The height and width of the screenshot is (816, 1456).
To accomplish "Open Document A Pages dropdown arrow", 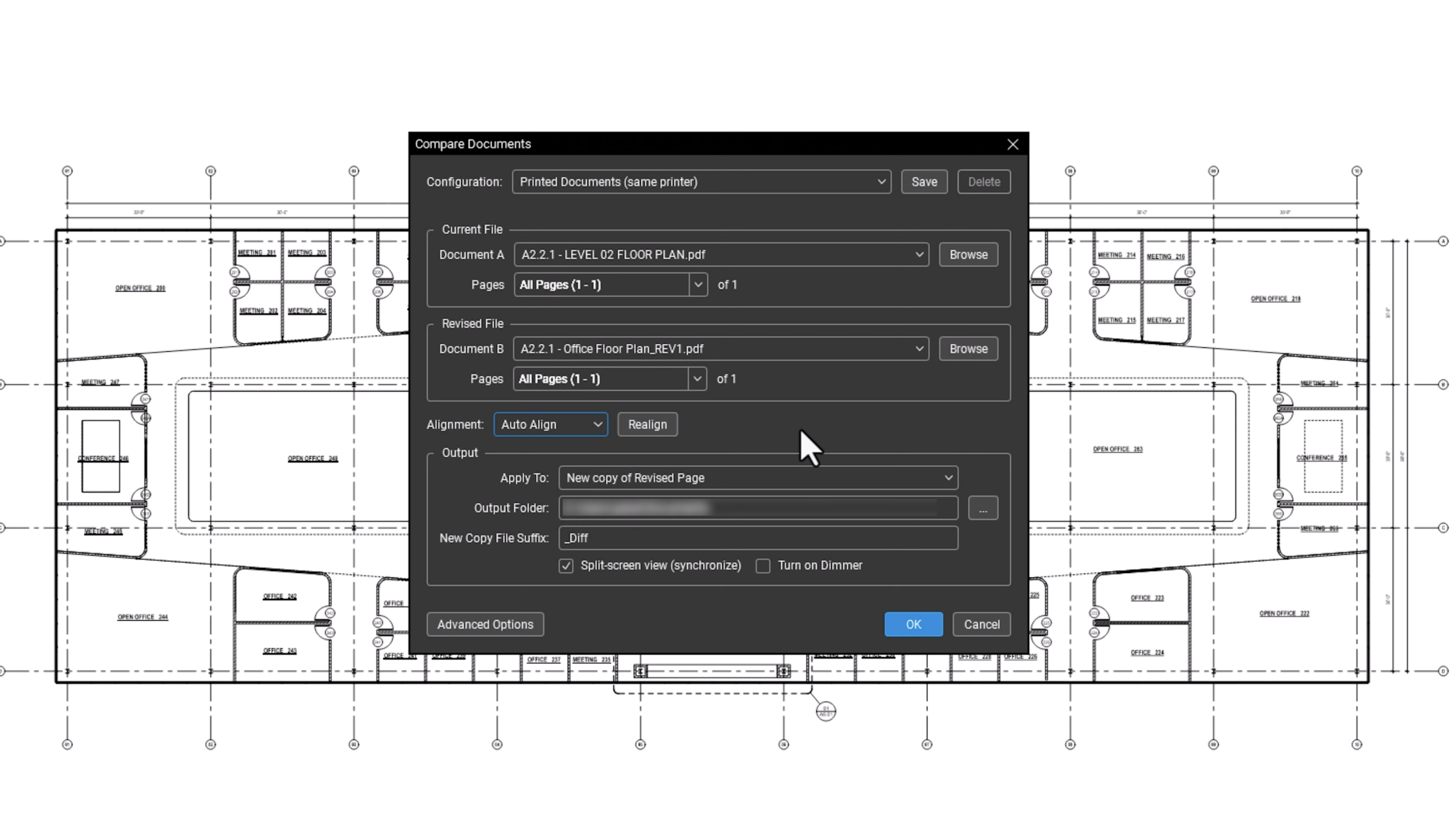I will coord(698,285).
